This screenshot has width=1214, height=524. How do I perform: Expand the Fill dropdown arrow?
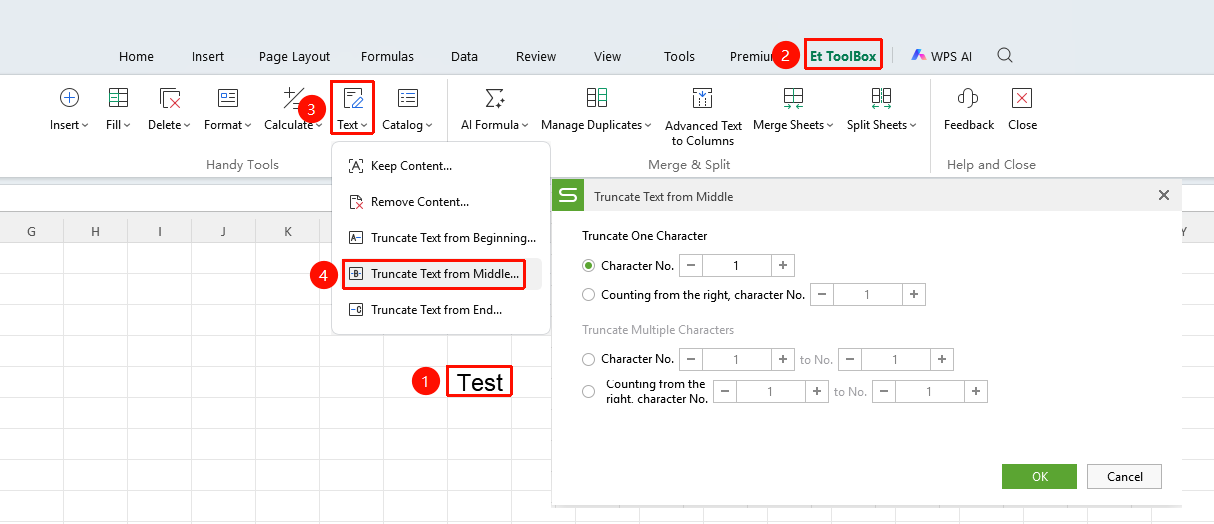click(x=127, y=126)
